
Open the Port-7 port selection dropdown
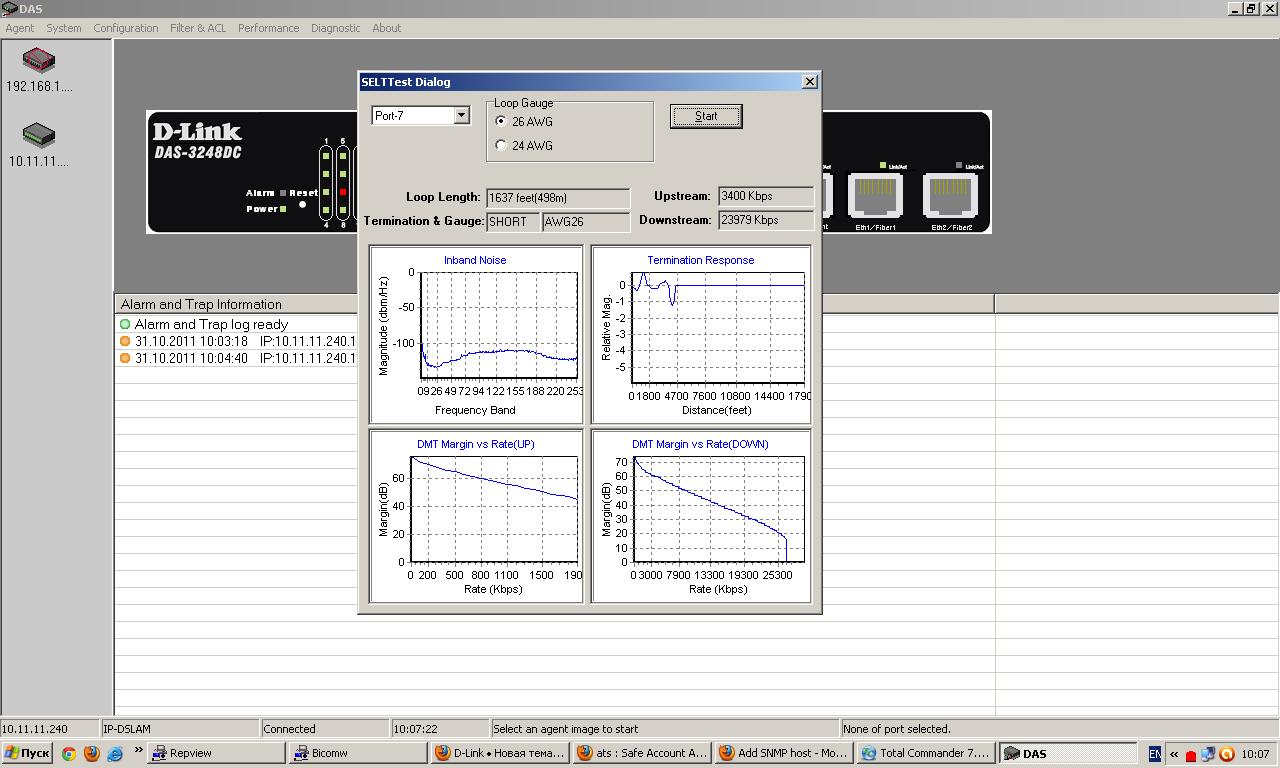[x=461, y=116]
